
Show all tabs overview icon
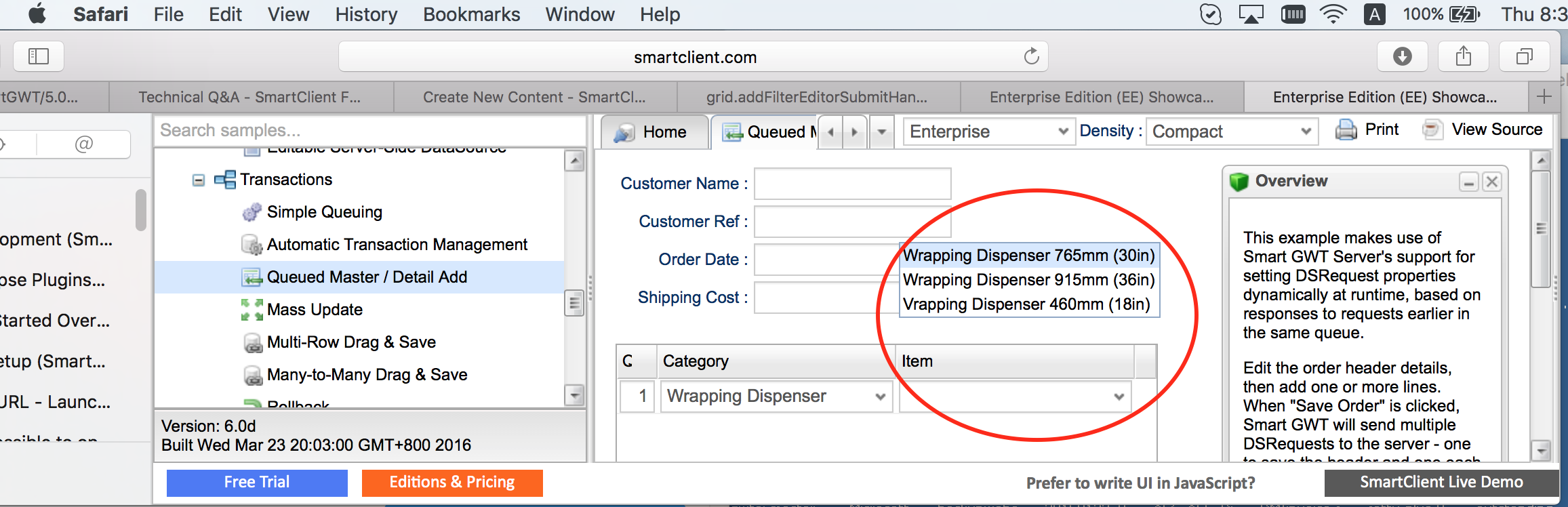[1524, 56]
